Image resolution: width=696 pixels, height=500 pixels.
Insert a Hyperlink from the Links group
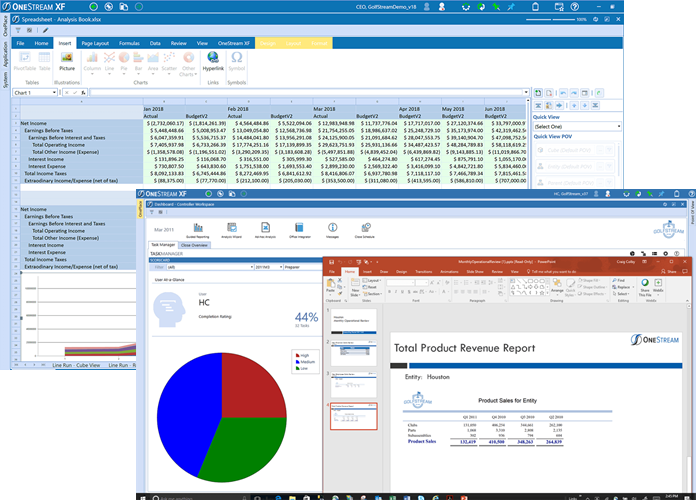(x=213, y=61)
